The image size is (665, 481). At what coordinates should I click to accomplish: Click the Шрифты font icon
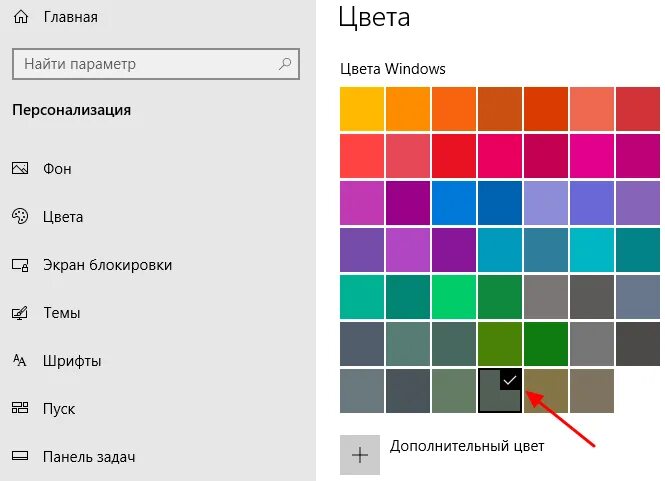coord(20,361)
